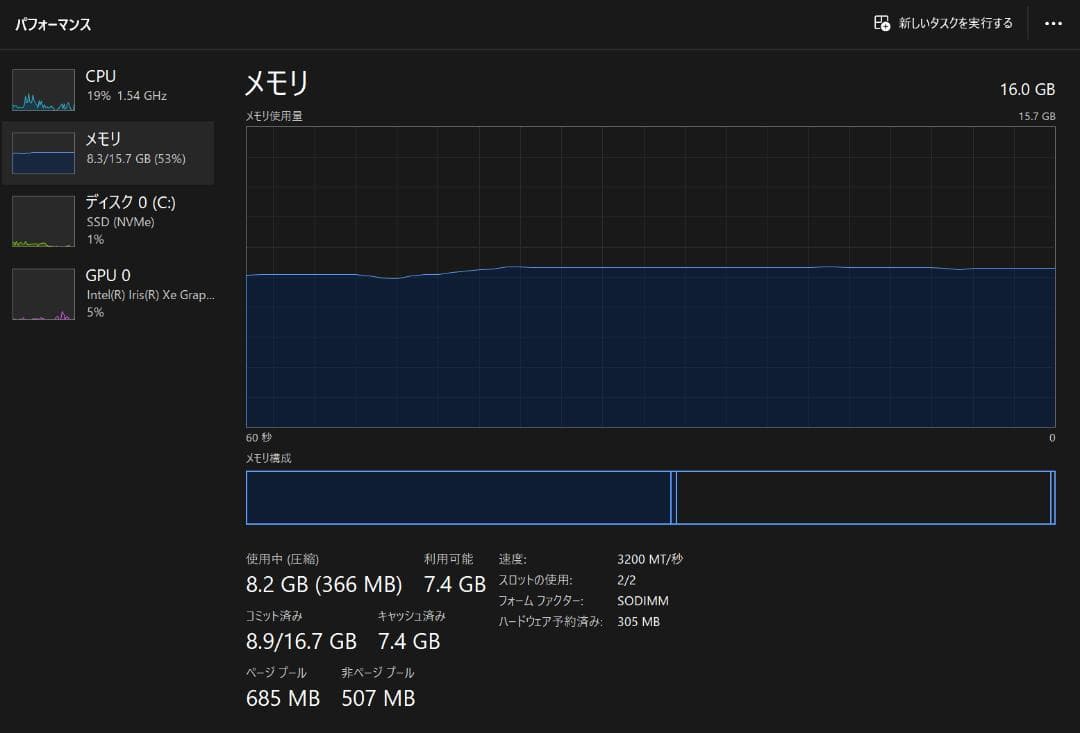Viewport: 1080px width, 733px height.
Task: Click the パフォーマンス page heading
Action: point(53,24)
